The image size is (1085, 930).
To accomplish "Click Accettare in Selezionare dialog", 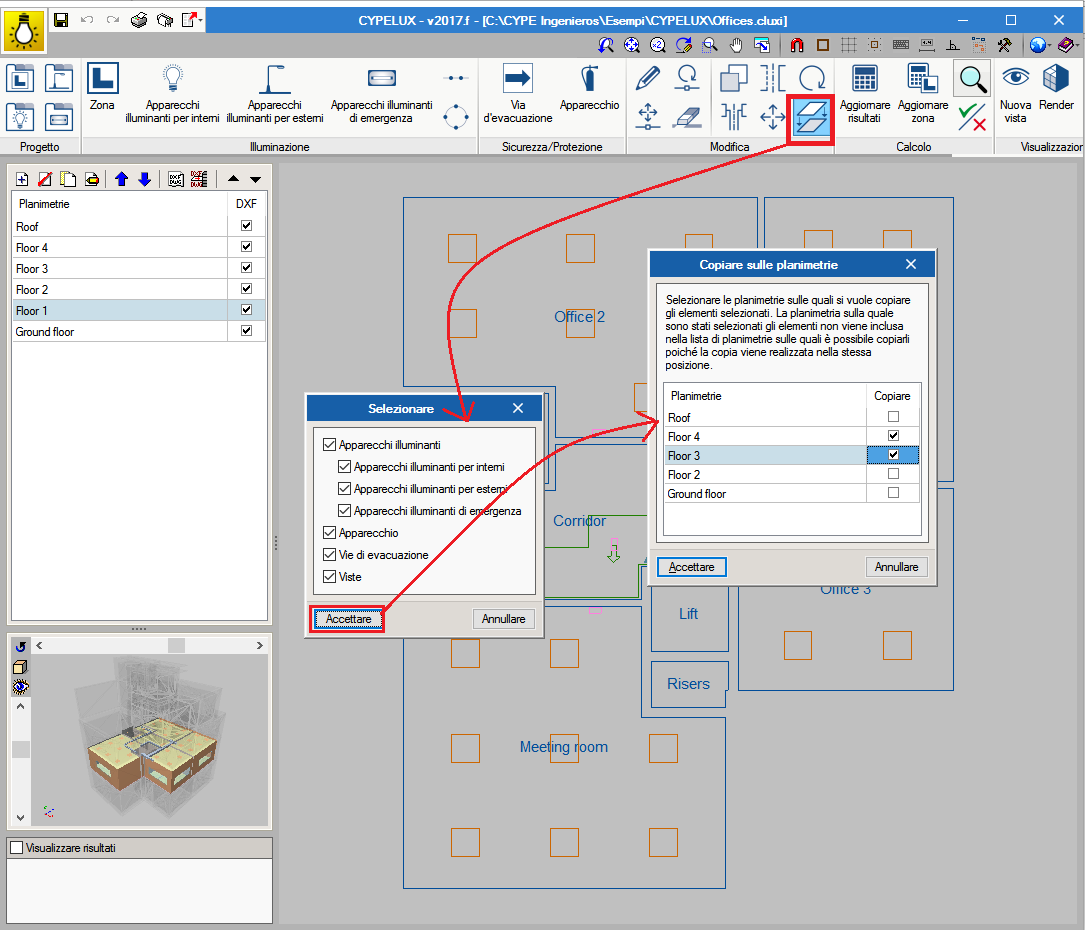I will (348, 619).
